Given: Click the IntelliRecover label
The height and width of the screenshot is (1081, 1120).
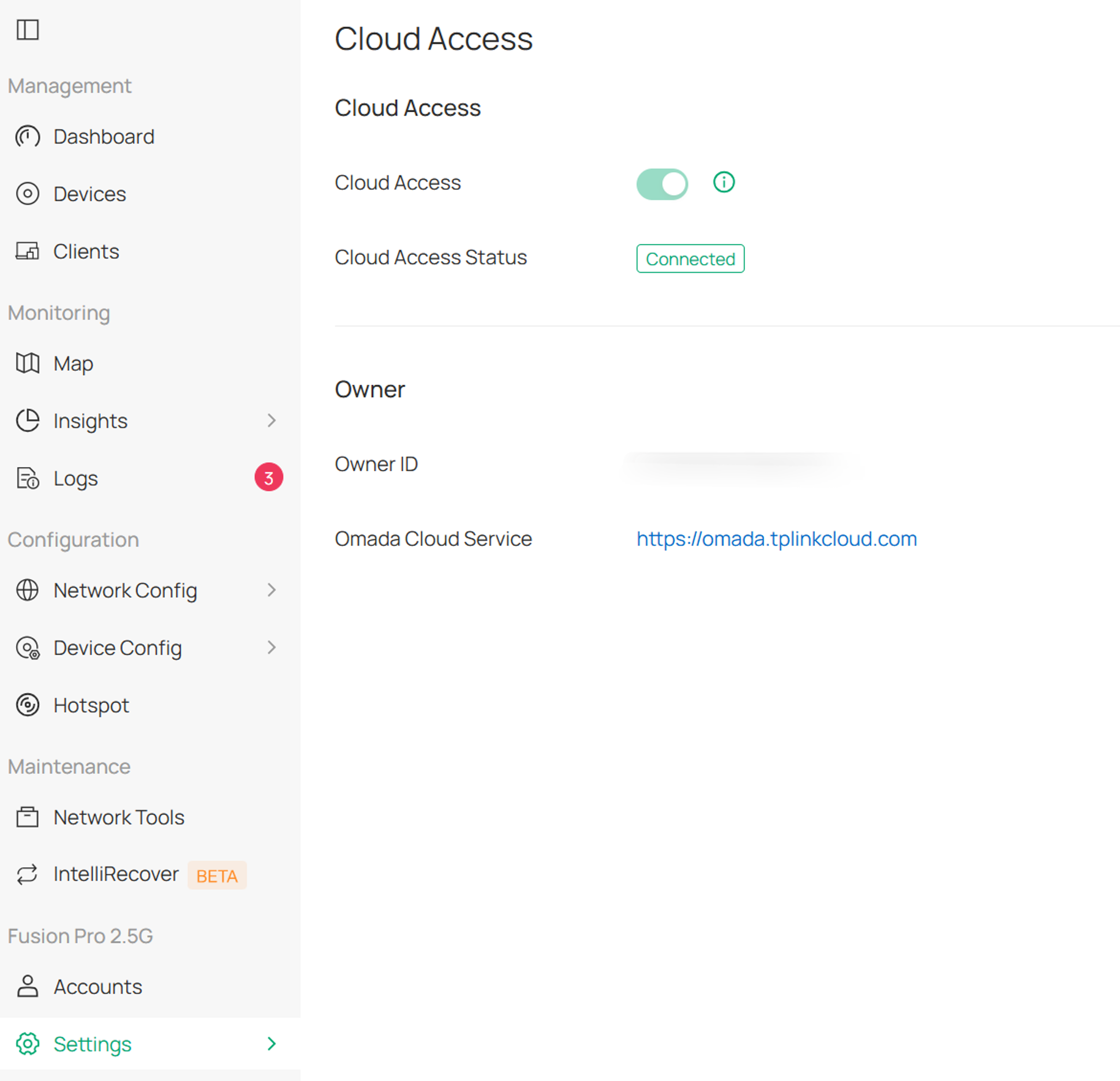Looking at the screenshot, I should (x=116, y=874).
